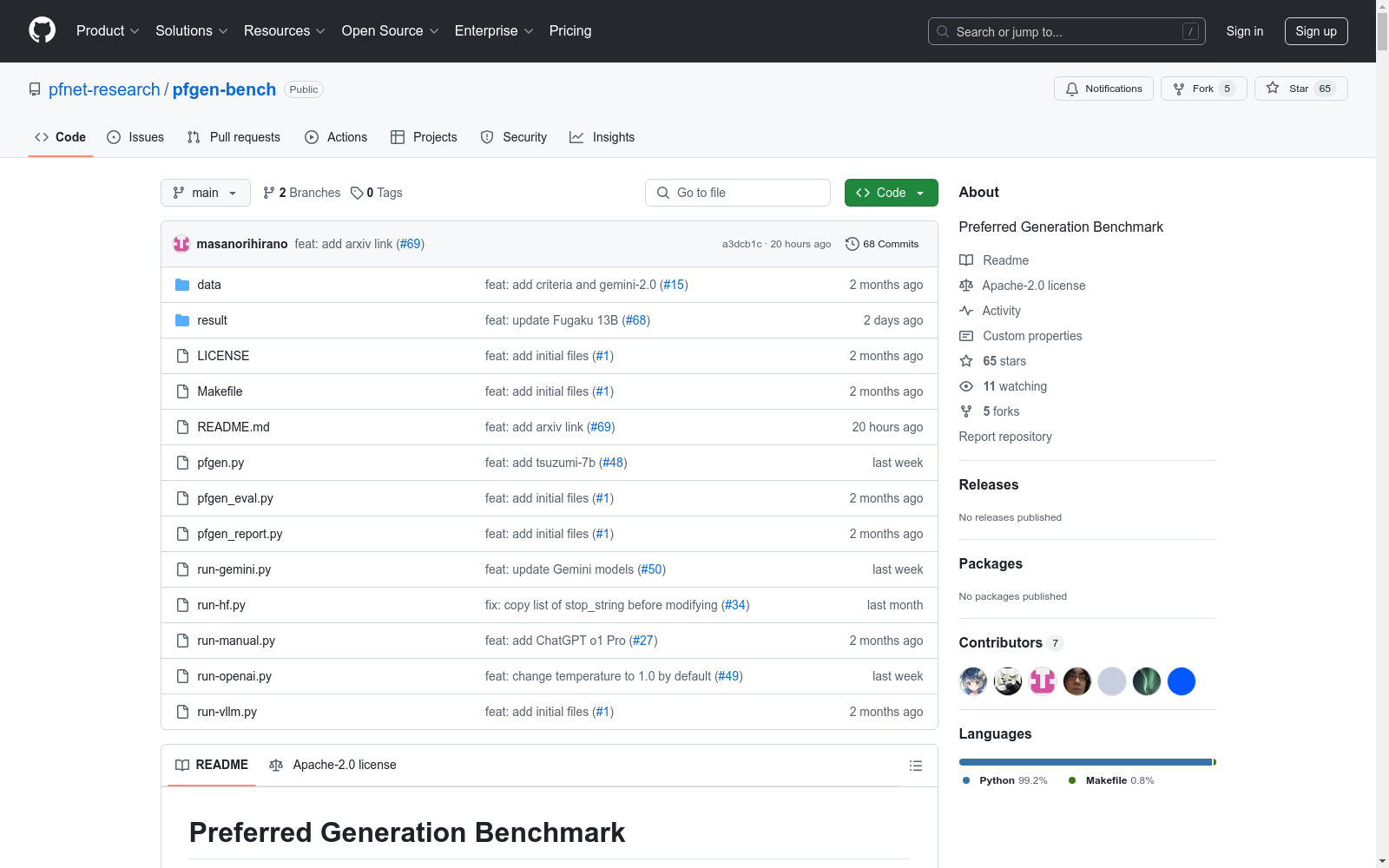Expand the Product menu
This screenshot has height=868, width=1389.
click(108, 30)
